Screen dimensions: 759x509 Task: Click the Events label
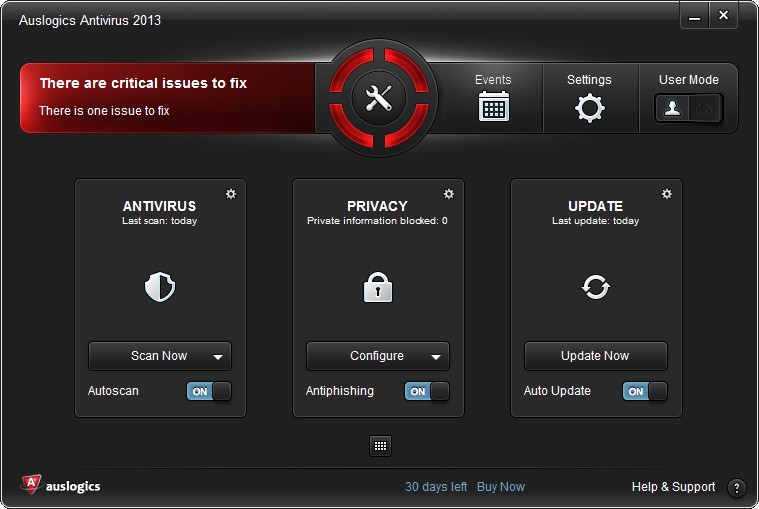click(493, 80)
